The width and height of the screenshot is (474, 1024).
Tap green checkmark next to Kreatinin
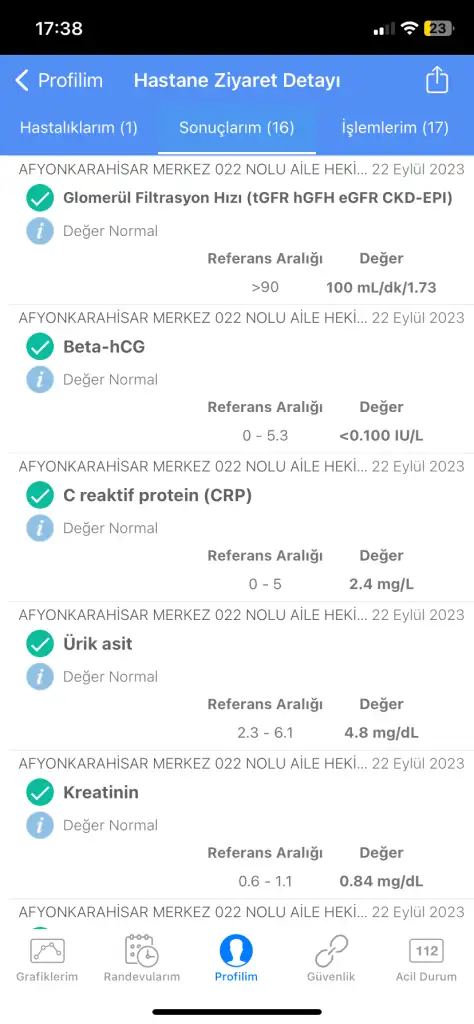[40, 793]
